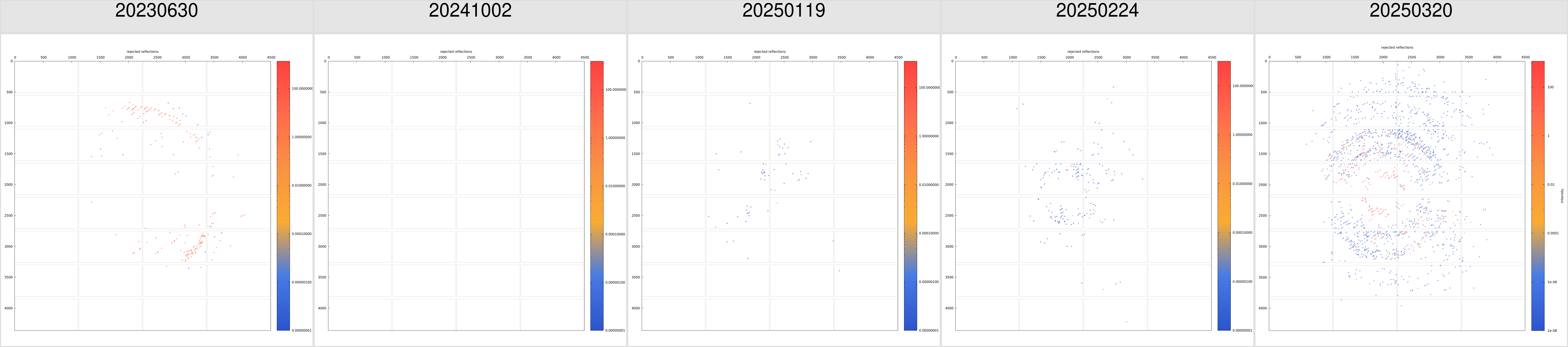
Task: Click the 'rejected reflections' title of the 20250119 plot
Action: [769, 52]
